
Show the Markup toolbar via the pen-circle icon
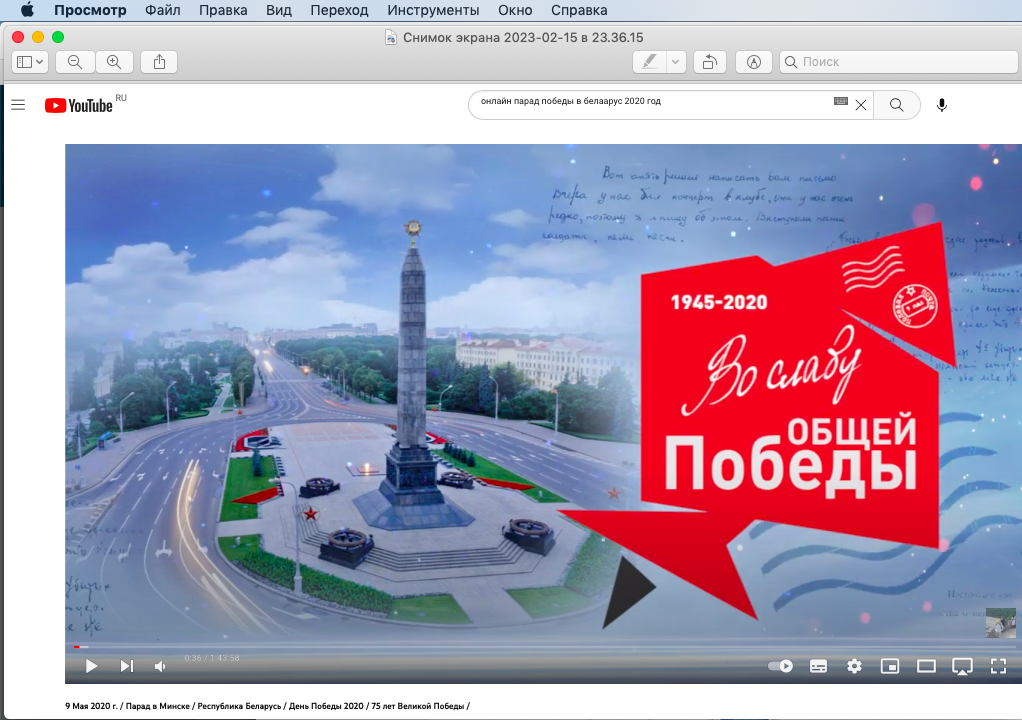754,62
